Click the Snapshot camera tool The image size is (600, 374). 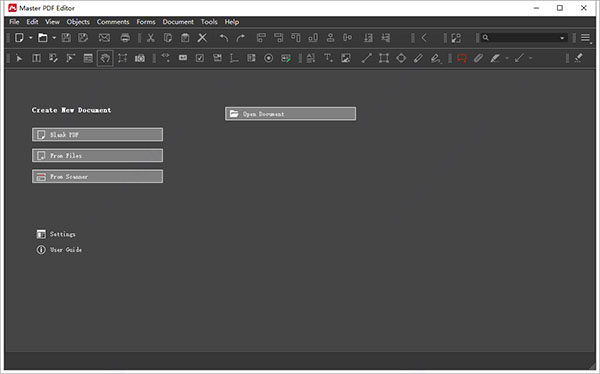(x=140, y=58)
